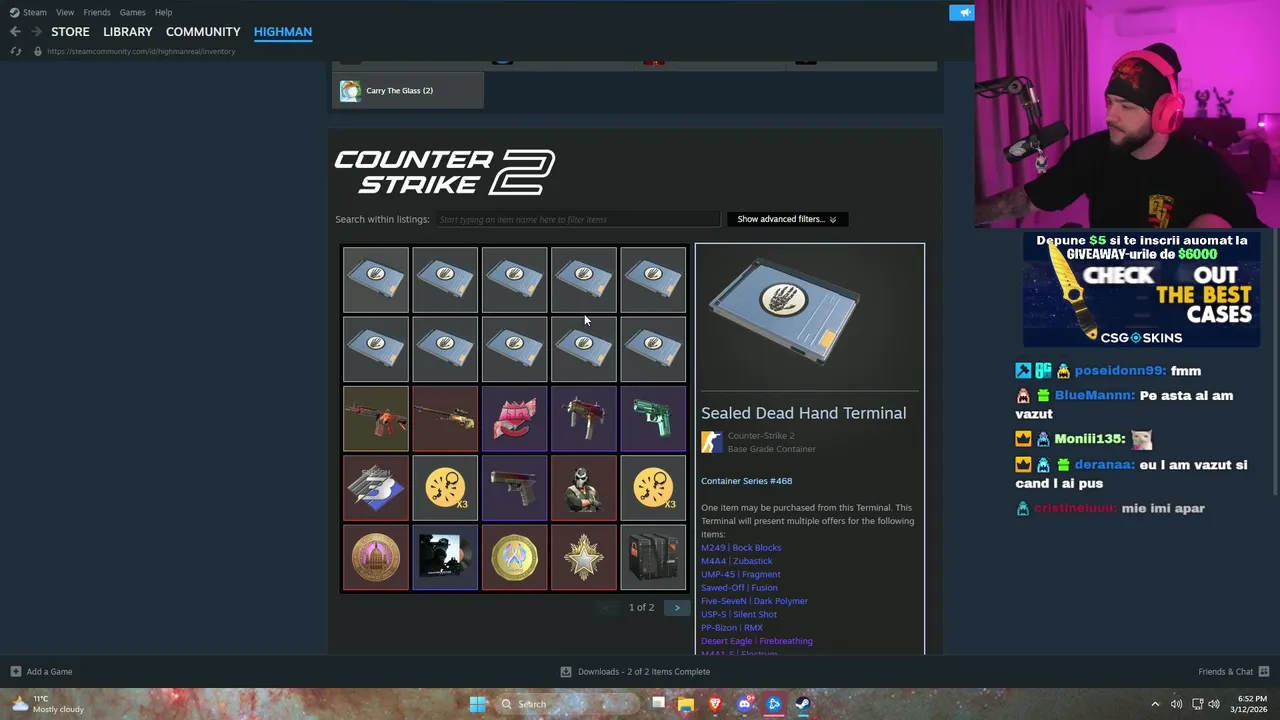
Task: Open M249 | Bock Blocks link
Action: click(x=741, y=548)
